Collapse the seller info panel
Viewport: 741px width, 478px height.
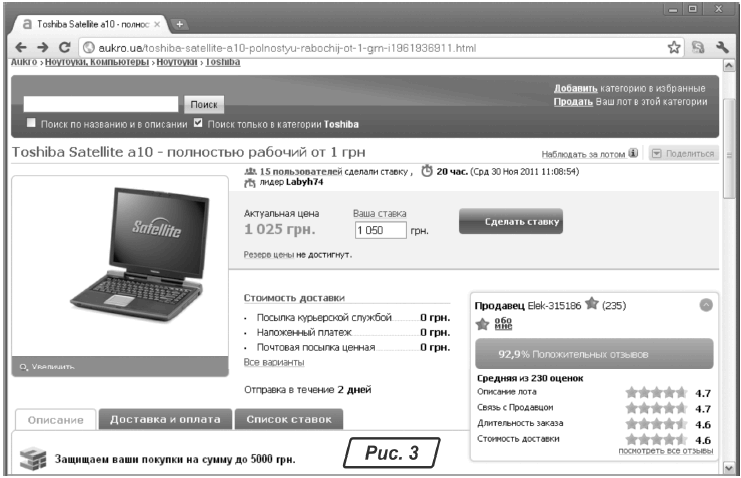coord(705,305)
